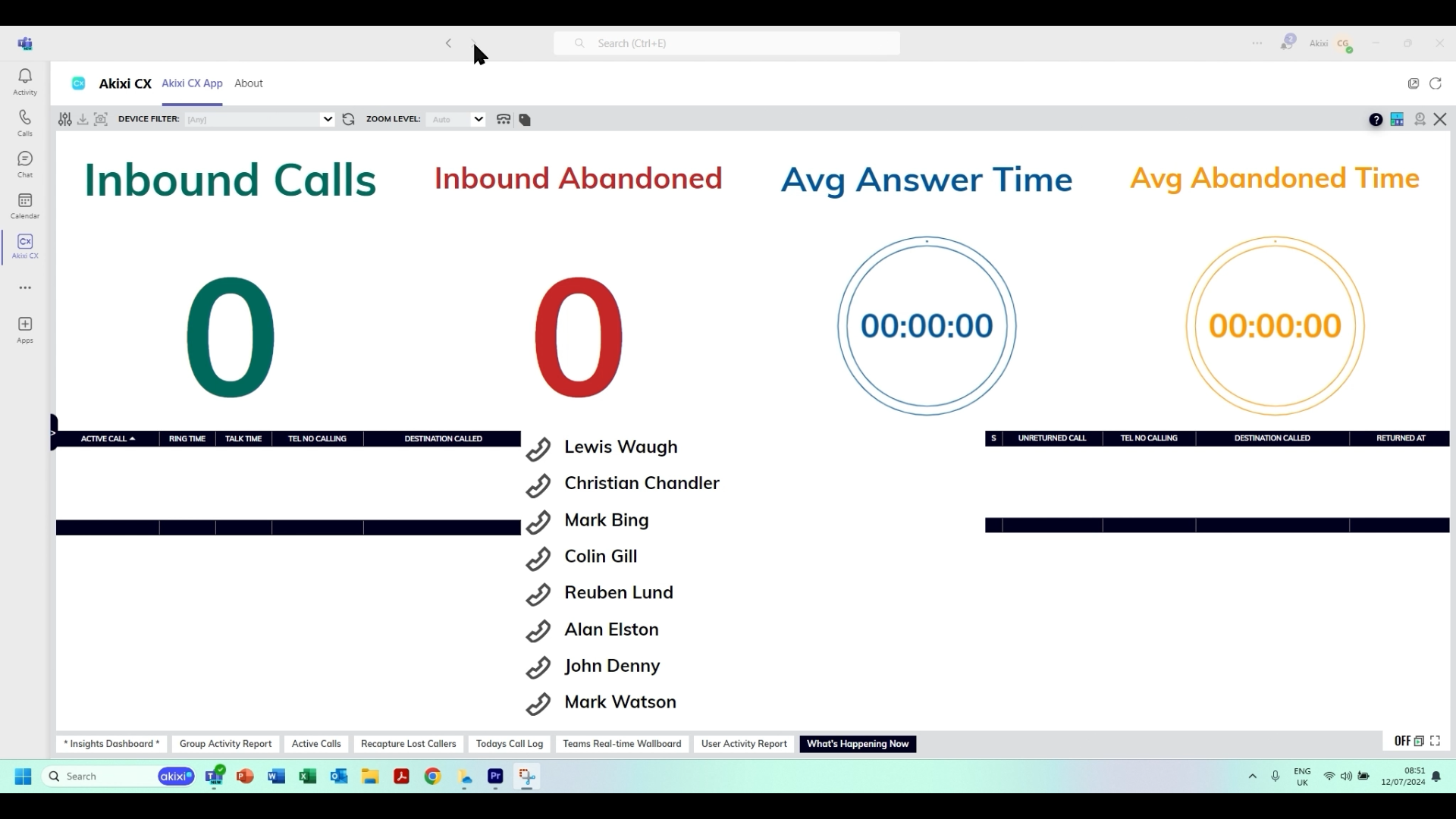This screenshot has width=1456, height=819.
Task: Open the screenshot capture icon
Action: (x=101, y=119)
